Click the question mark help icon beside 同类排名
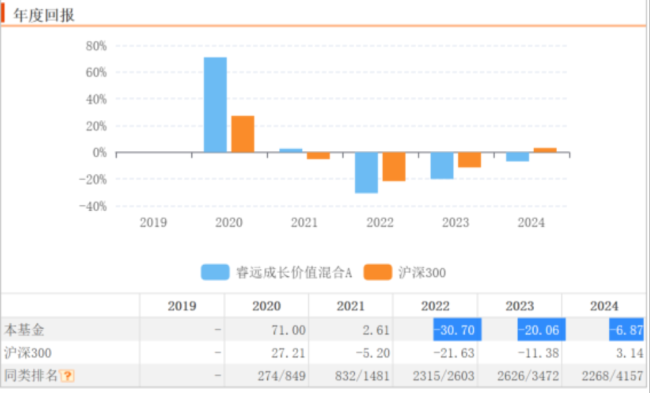The height and width of the screenshot is (393, 650). pyautogui.click(x=67, y=376)
